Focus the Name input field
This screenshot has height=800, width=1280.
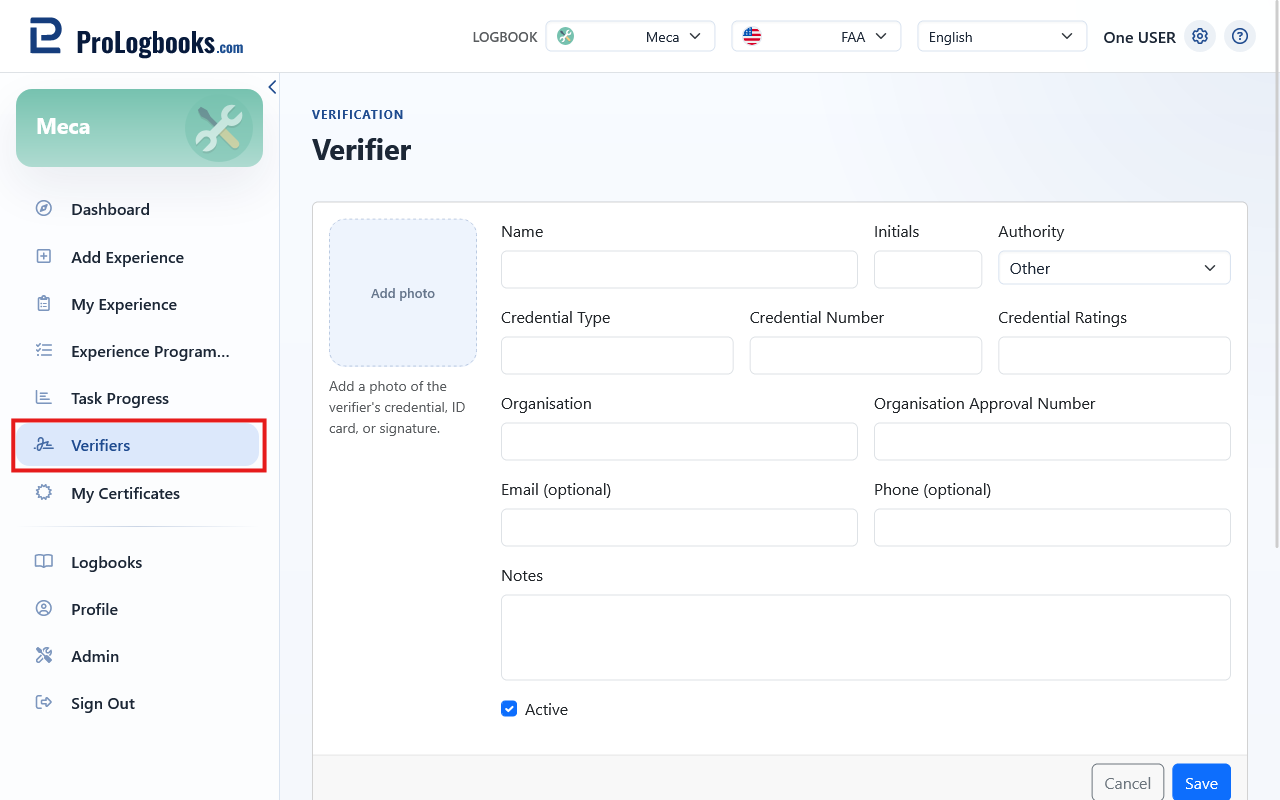679,269
